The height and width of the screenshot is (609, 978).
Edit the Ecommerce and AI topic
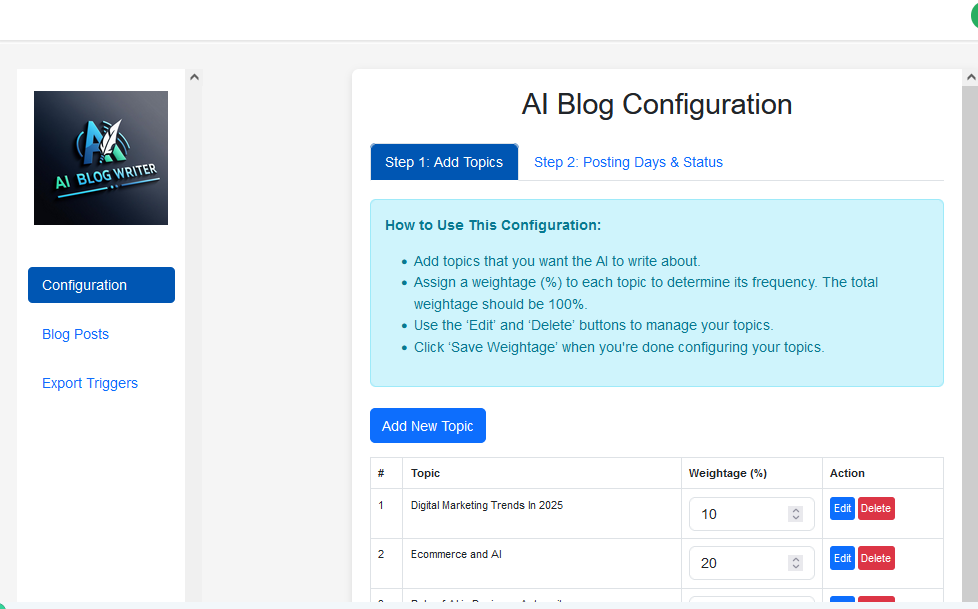tap(842, 558)
